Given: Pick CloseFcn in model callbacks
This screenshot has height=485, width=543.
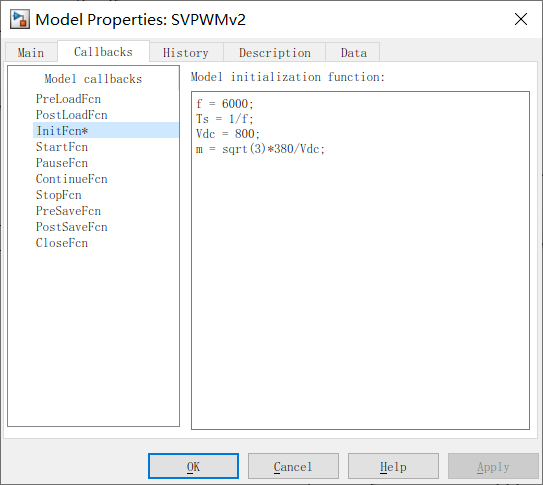Looking at the screenshot, I should [x=62, y=243].
